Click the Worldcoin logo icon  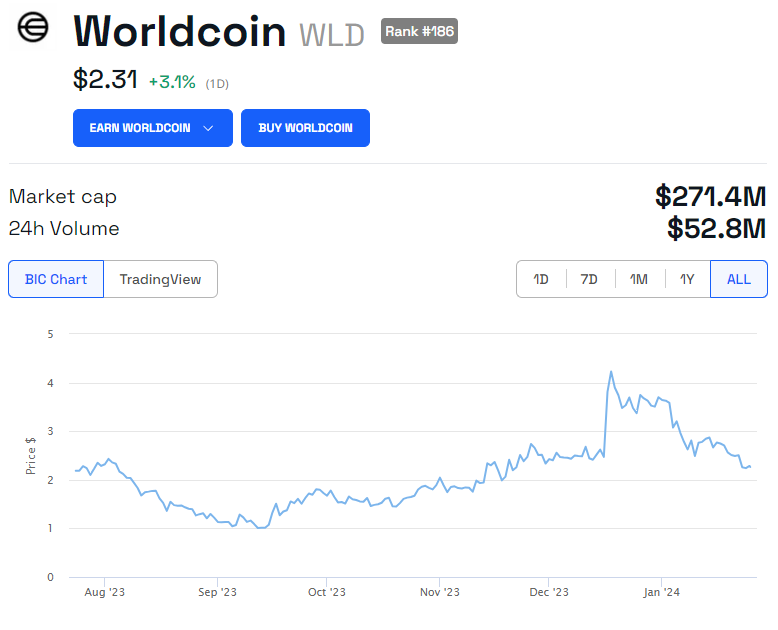33,27
